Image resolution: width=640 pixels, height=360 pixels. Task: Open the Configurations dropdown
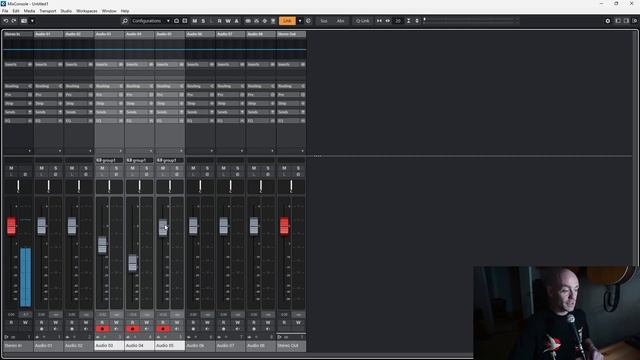(149, 21)
